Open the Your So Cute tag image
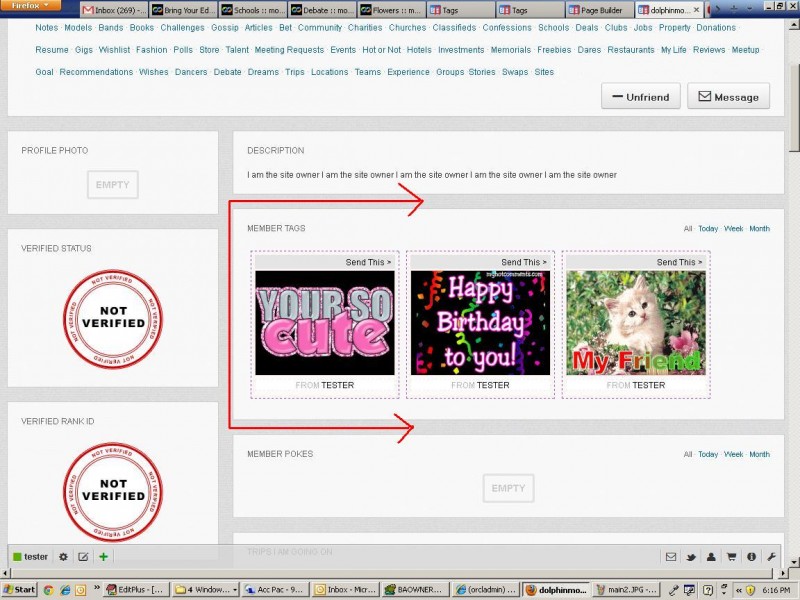Screen dimensions: 800x600 coord(325,322)
